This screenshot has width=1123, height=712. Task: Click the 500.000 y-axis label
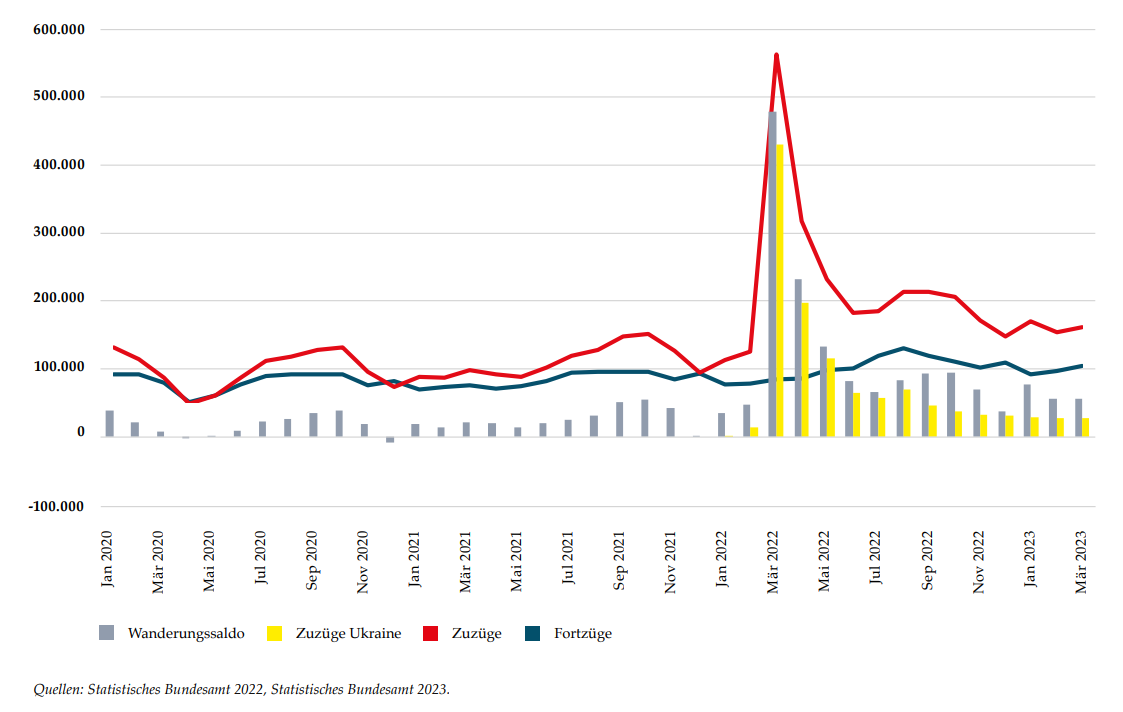point(59,96)
